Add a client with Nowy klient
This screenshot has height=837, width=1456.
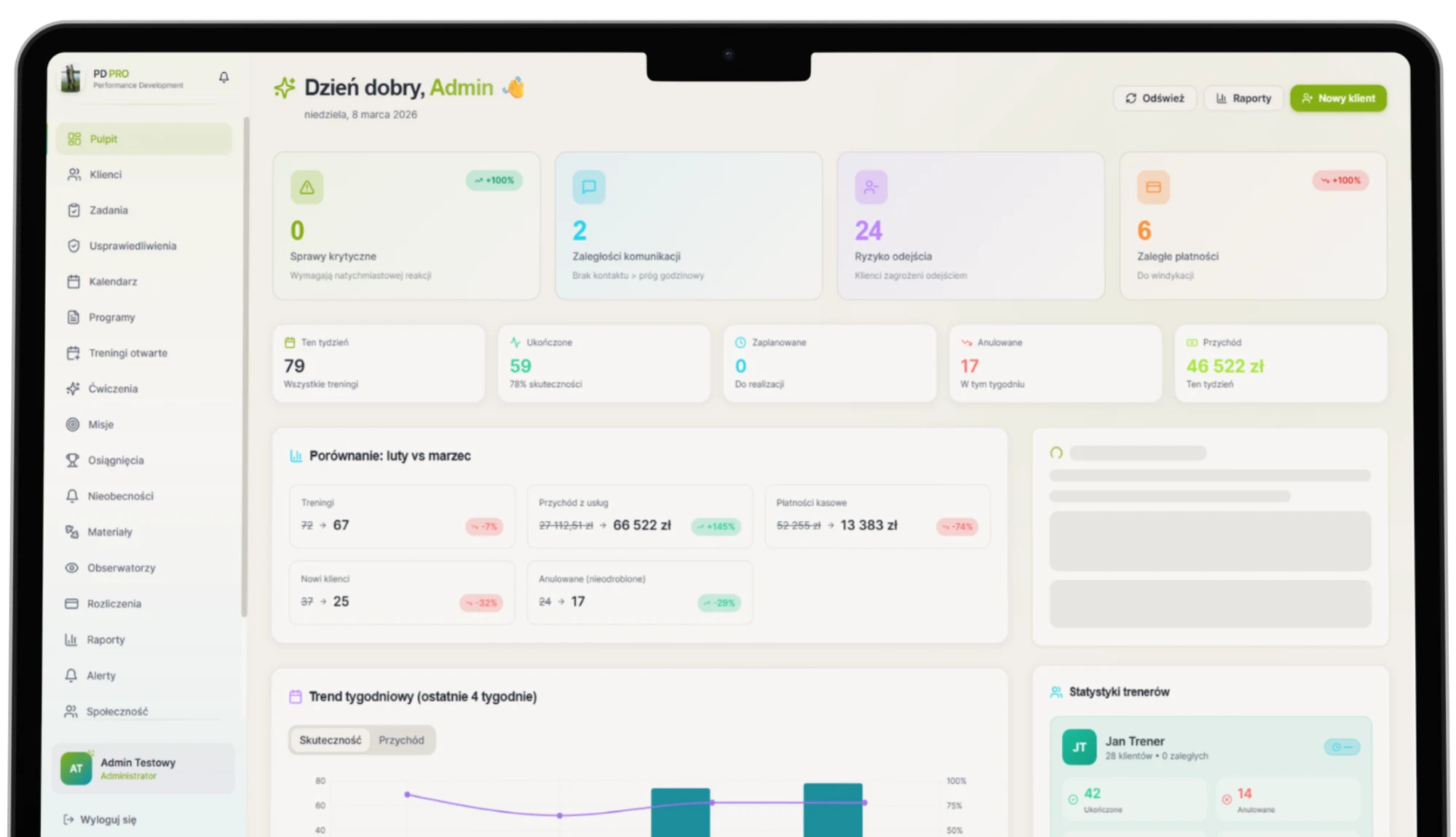coord(1338,98)
